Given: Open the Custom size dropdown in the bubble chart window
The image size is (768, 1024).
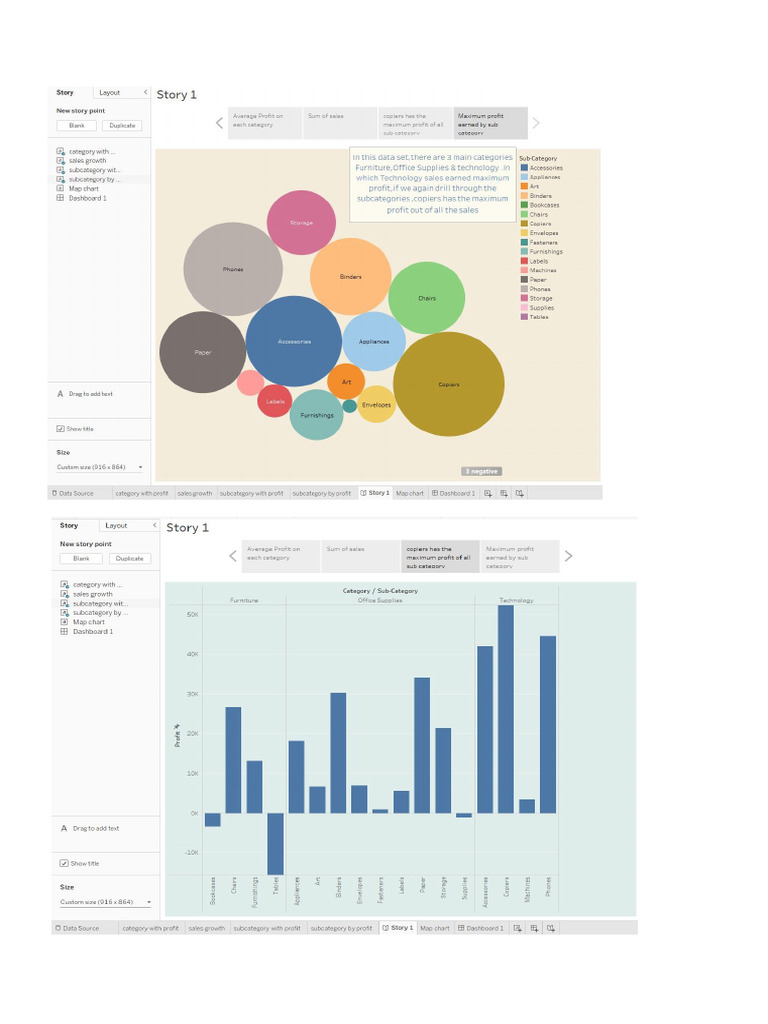Looking at the screenshot, I should [x=99, y=467].
